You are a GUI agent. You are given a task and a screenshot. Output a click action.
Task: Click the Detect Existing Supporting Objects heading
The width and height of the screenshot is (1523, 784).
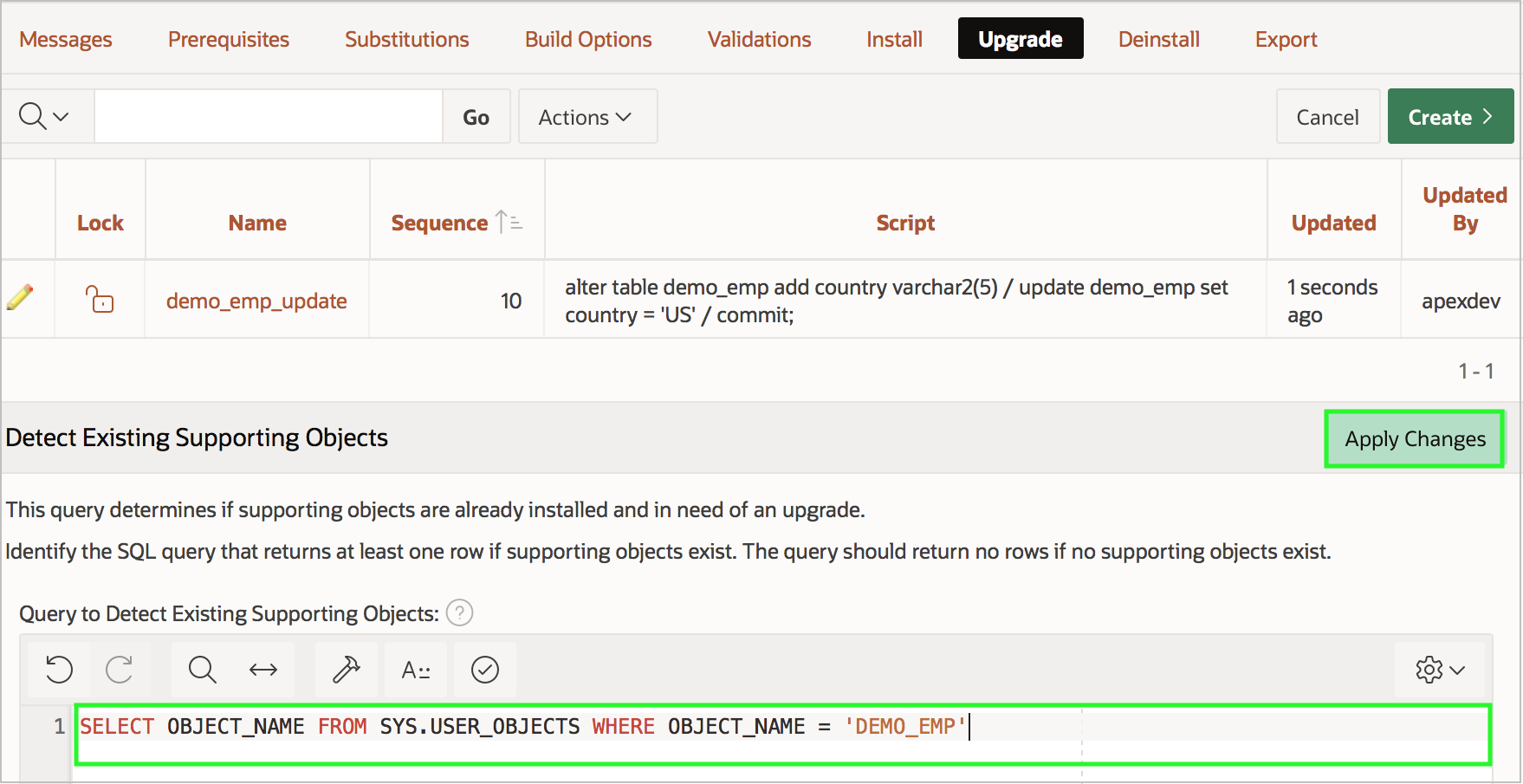pyautogui.click(x=197, y=437)
